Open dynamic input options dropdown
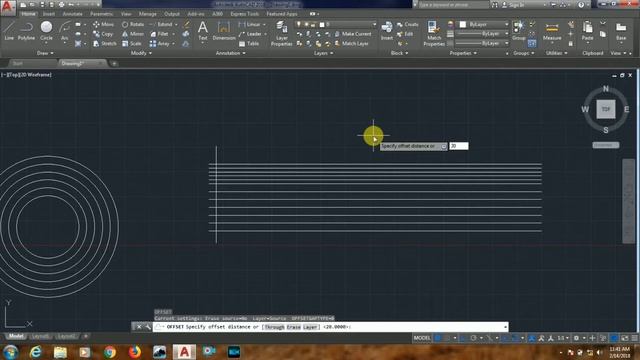Image resolution: width=640 pixels, height=360 pixels. pyautogui.click(x=444, y=146)
